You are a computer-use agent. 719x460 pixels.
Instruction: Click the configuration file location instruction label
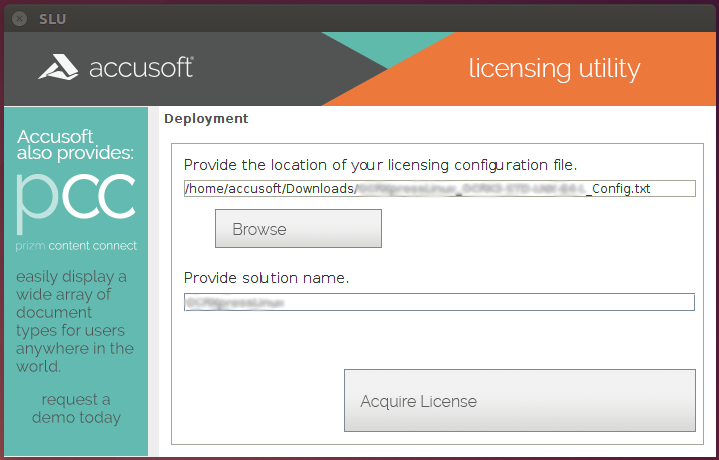point(380,164)
